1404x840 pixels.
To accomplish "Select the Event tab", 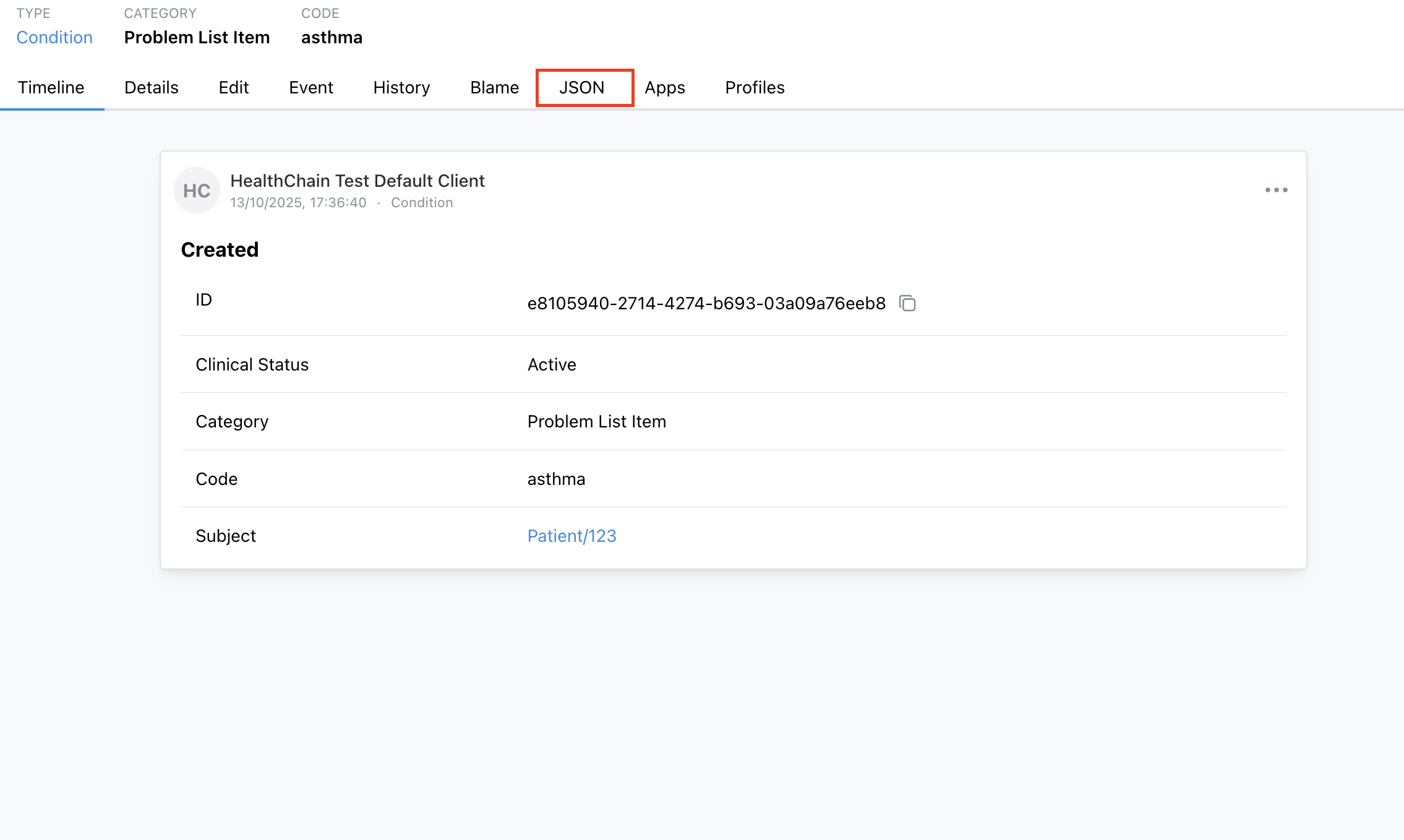I will [x=311, y=87].
